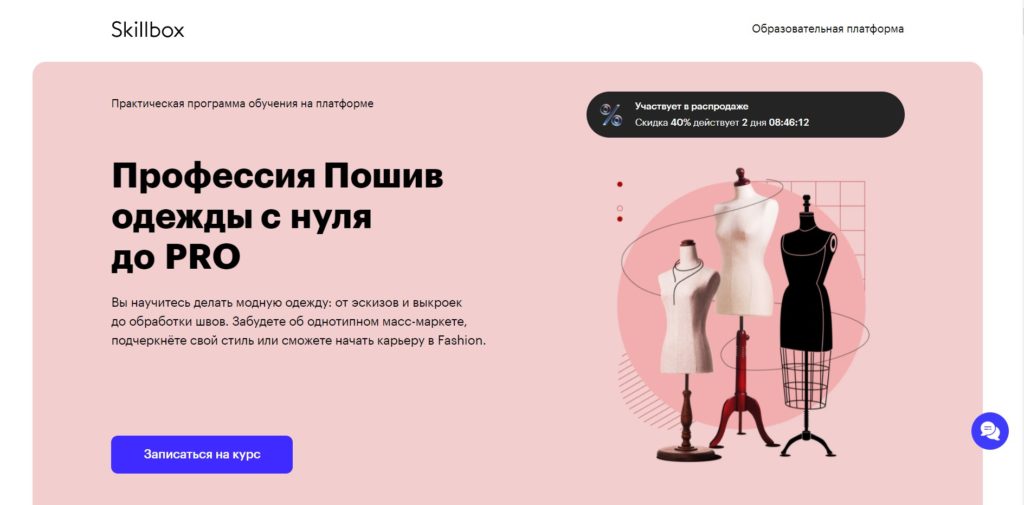Image resolution: width=1024 pixels, height=505 pixels.
Task: Click the course description paragraph
Action: click(x=298, y=321)
